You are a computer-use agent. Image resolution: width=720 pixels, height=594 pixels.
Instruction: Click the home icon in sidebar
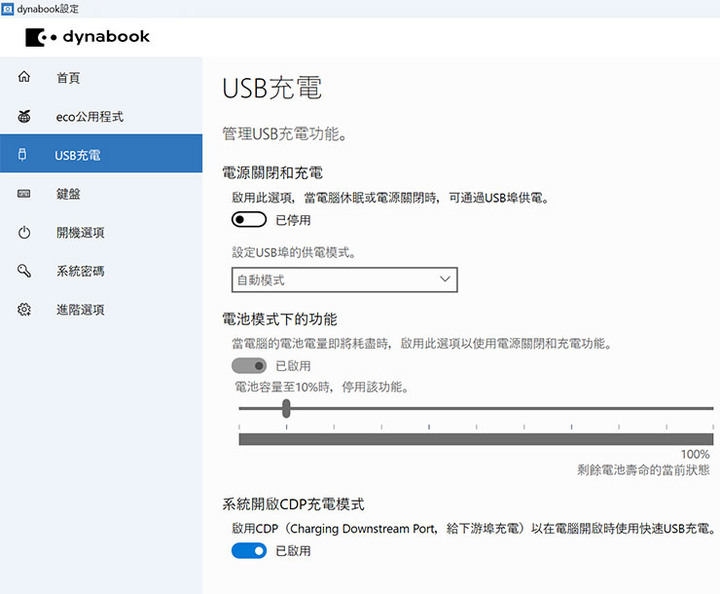coord(24,77)
